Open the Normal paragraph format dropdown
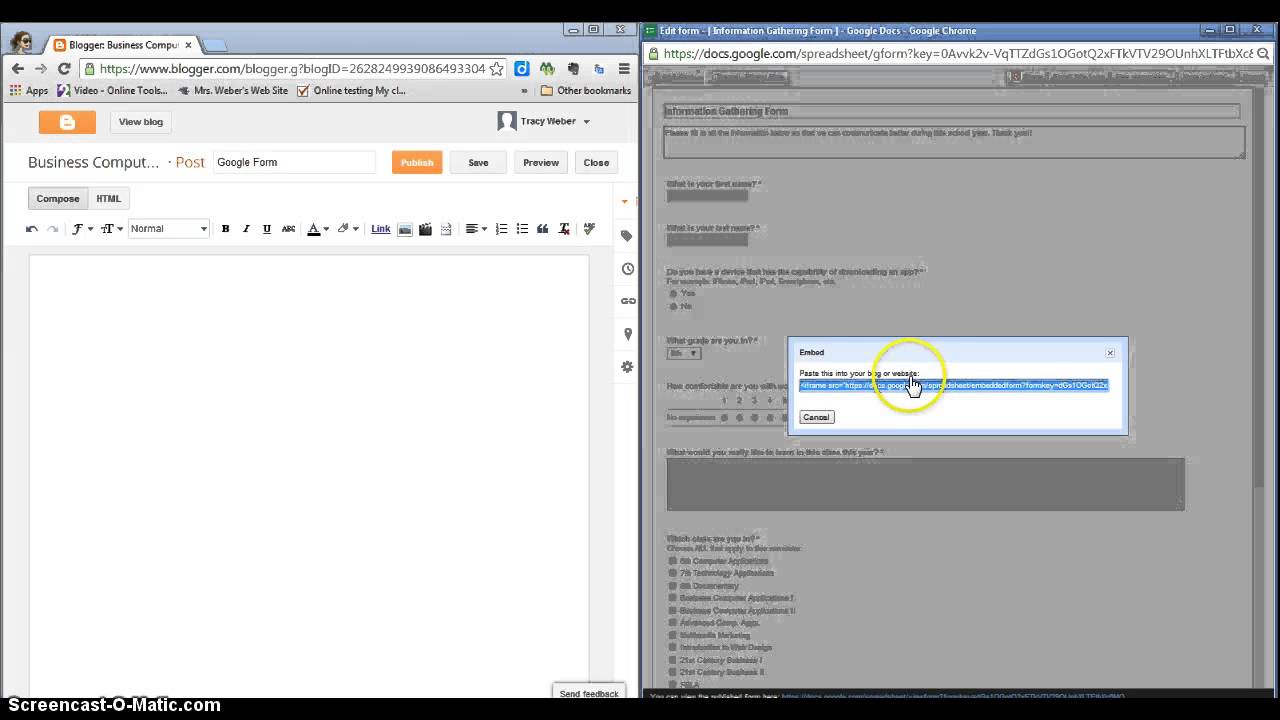This screenshot has width=1280, height=720. tap(169, 229)
